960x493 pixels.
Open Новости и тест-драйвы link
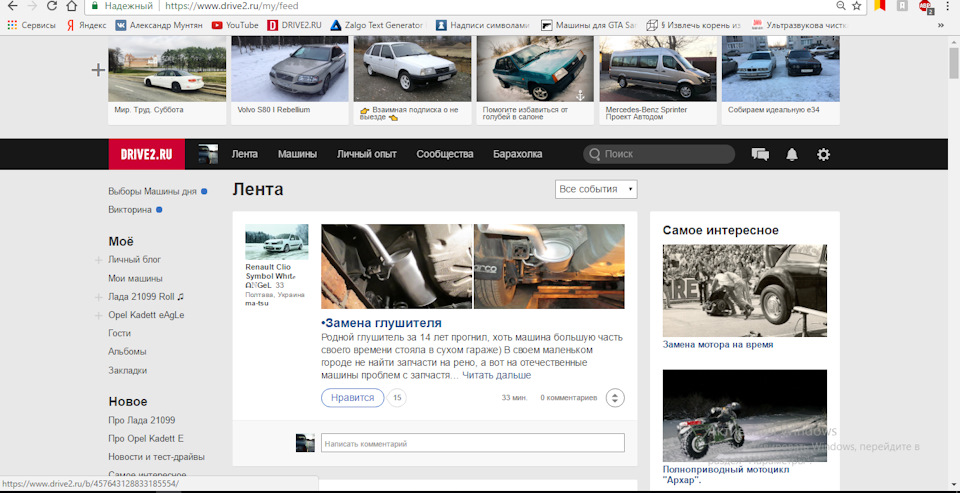point(156,457)
